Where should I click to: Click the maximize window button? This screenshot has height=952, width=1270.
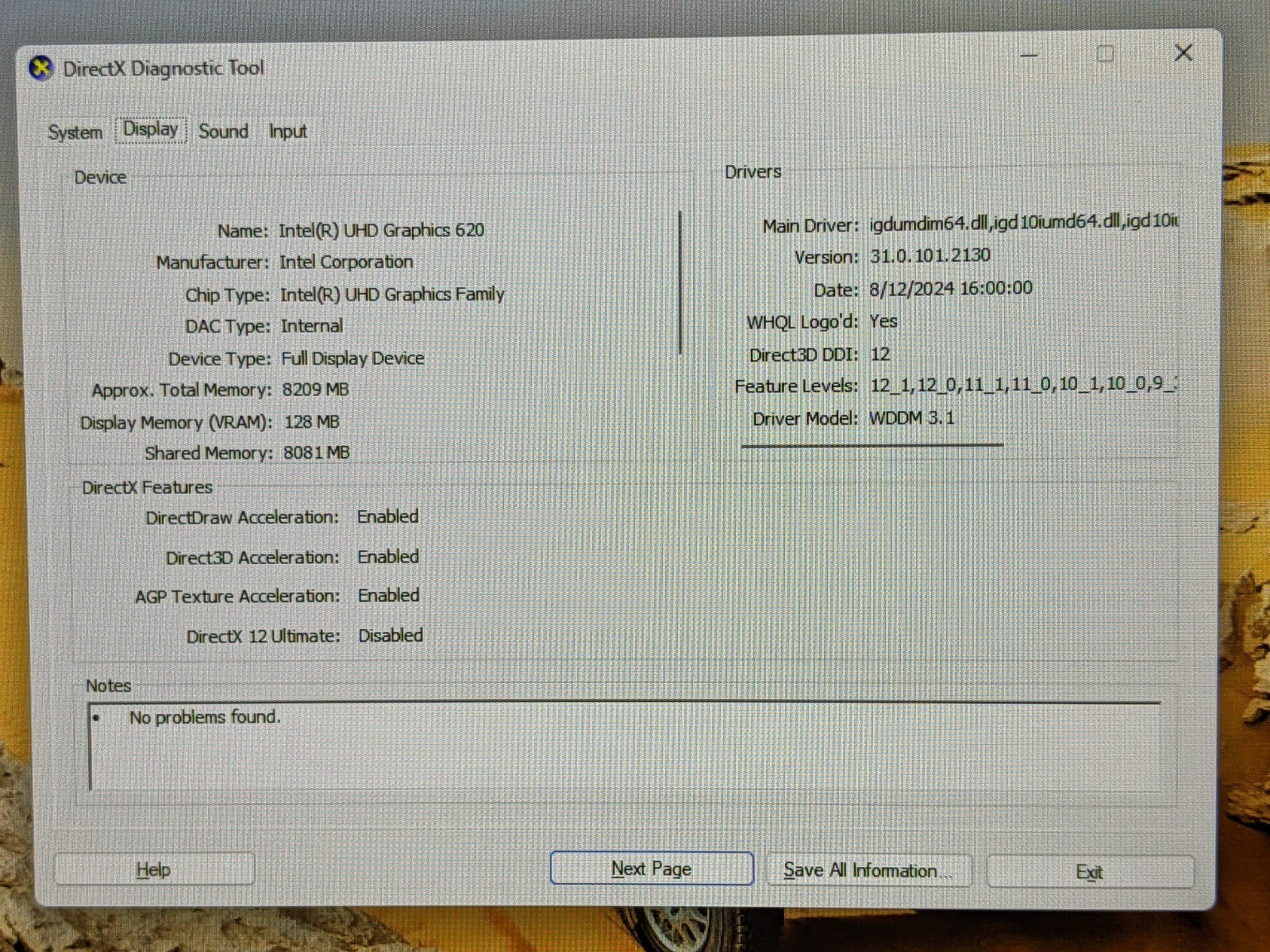tap(1105, 54)
